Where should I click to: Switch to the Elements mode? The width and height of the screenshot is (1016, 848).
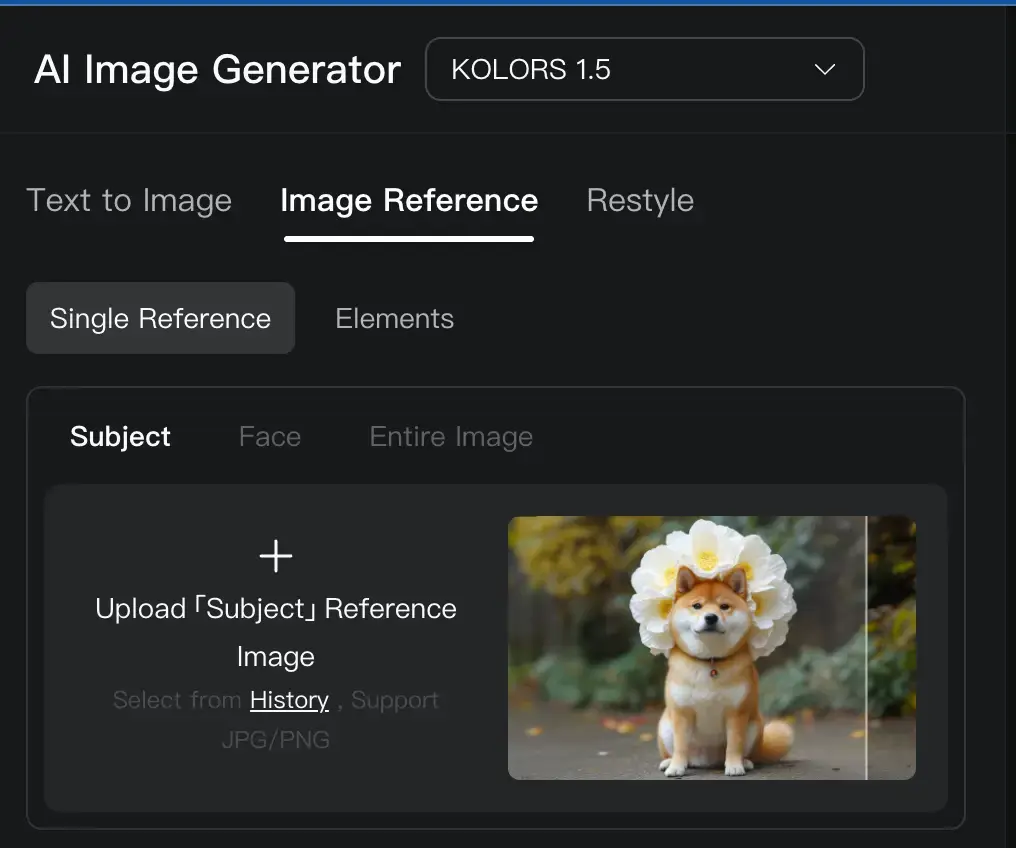click(x=395, y=318)
